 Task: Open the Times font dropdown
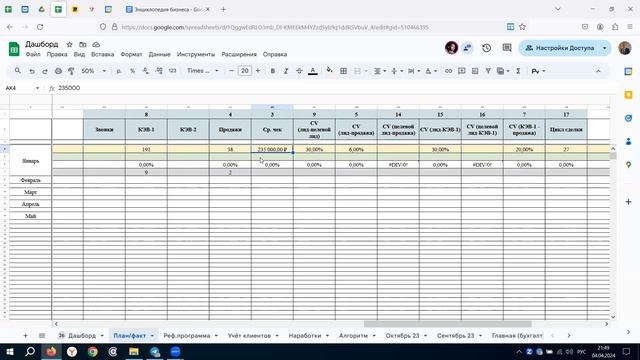pos(202,71)
